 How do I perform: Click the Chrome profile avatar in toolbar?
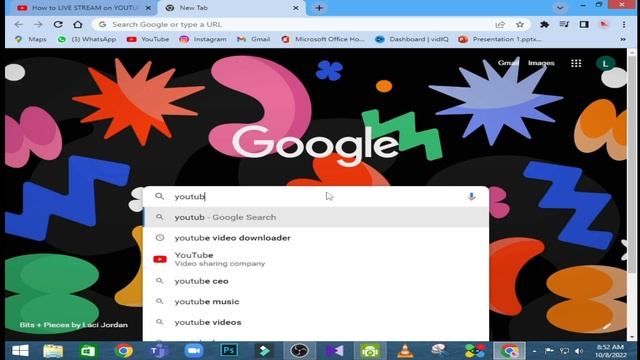click(604, 24)
